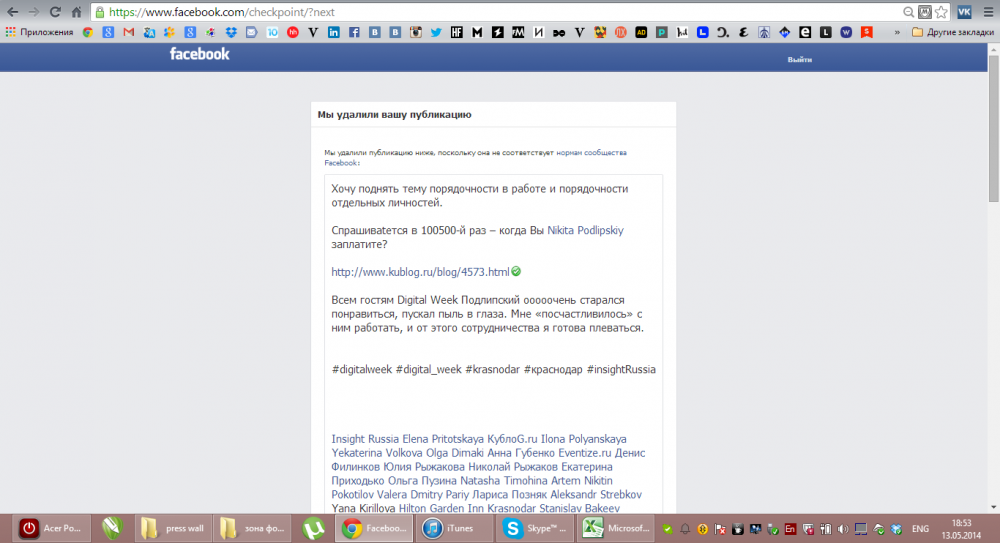The width and height of the screenshot is (1000, 543).
Task: Open the Olga Dimaki tagged link
Action: click(455, 453)
